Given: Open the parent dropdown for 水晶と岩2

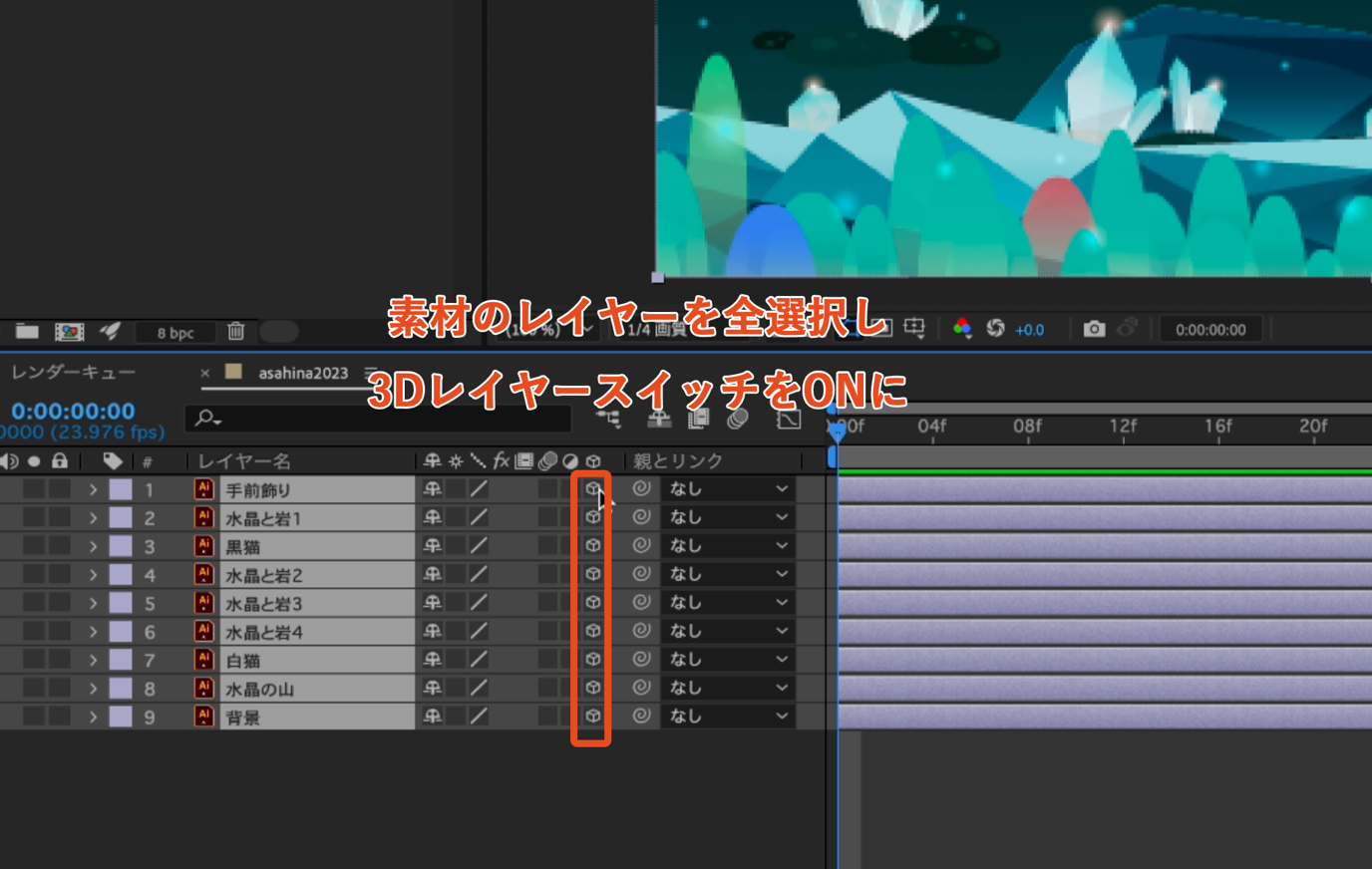Looking at the screenshot, I should pyautogui.click(x=728, y=574).
